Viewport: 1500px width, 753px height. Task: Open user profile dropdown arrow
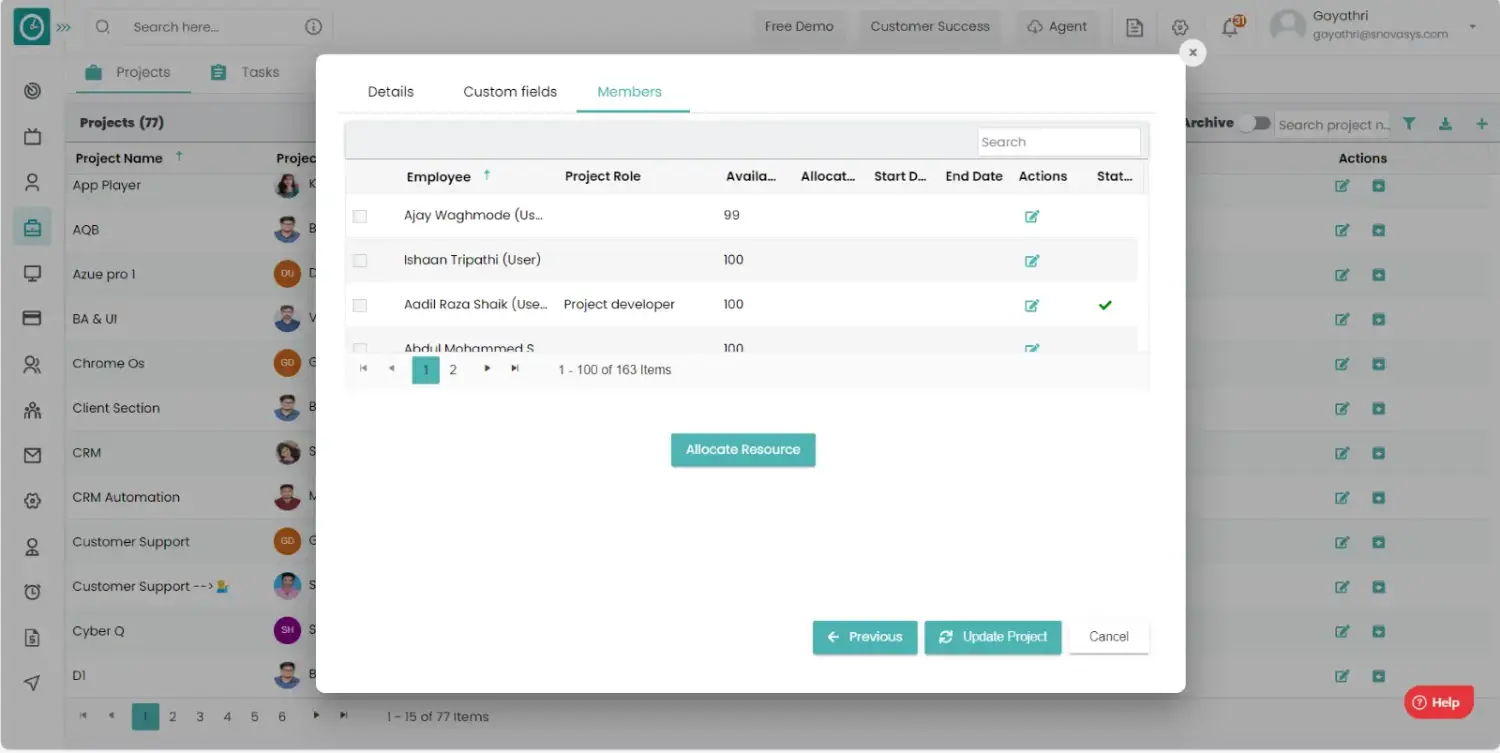(x=1472, y=27)
